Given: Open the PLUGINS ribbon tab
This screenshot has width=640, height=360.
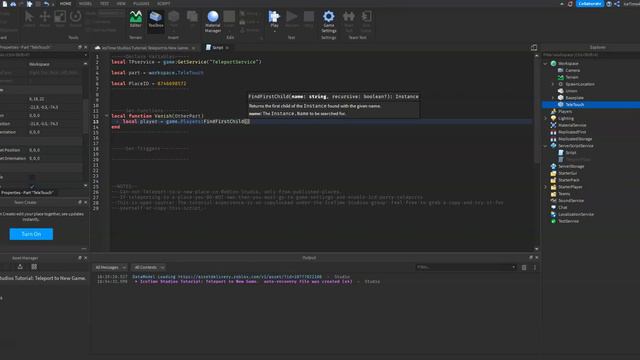Looking at the screenshot, I should click(141, 4).
